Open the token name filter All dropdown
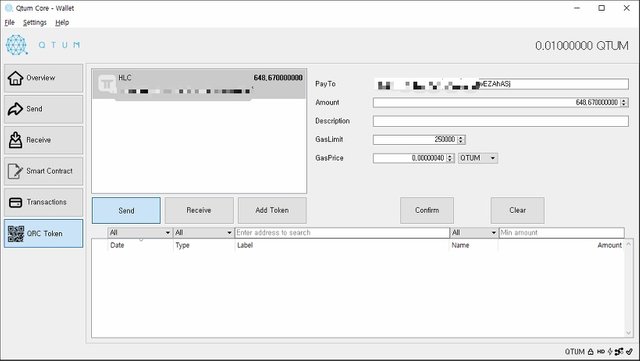The width and height of the screenshot is (640, 361). point(474,233)
